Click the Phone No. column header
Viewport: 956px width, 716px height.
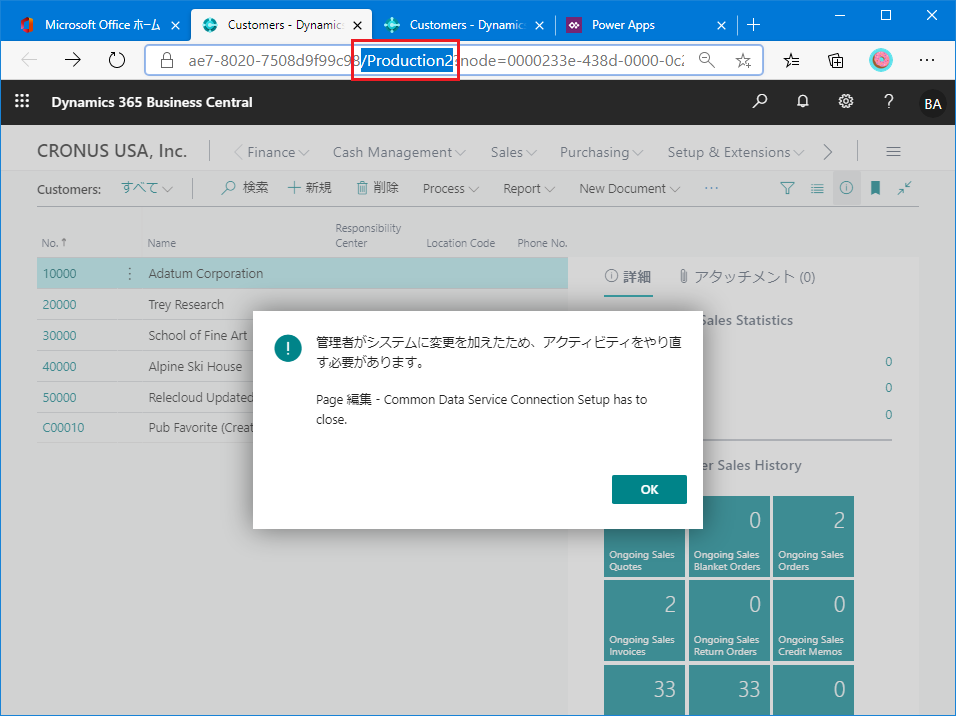click(x=542, y=243)
